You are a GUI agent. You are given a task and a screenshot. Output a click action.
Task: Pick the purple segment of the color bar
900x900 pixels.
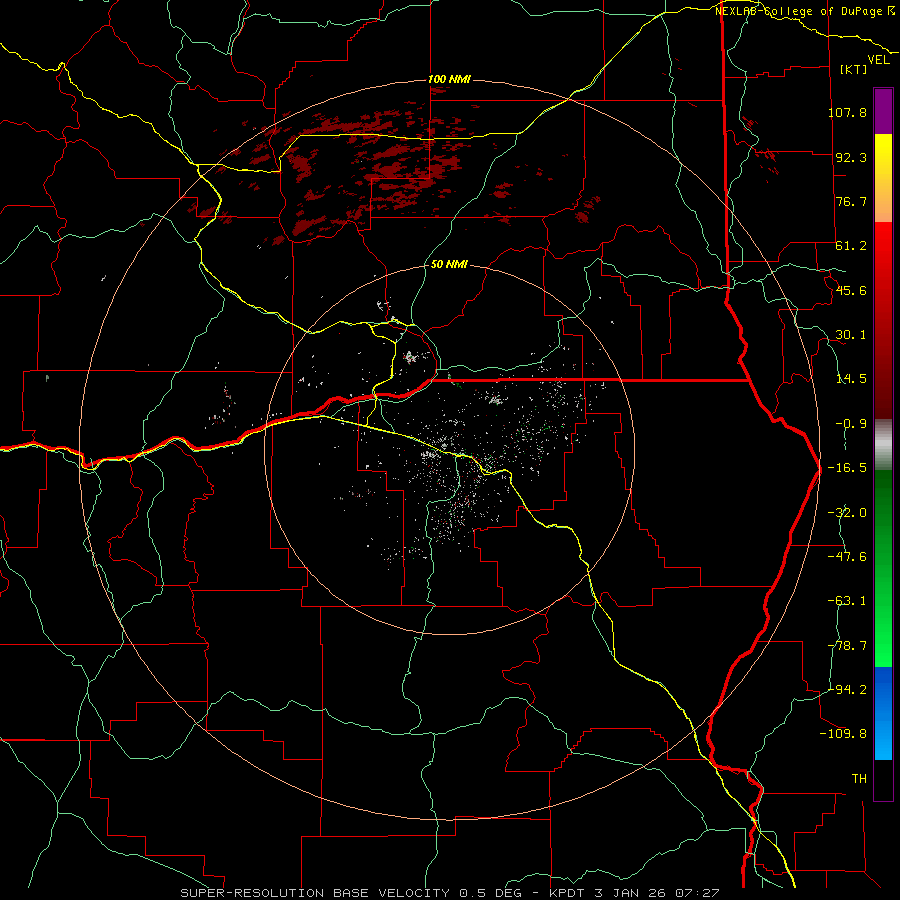883,111
